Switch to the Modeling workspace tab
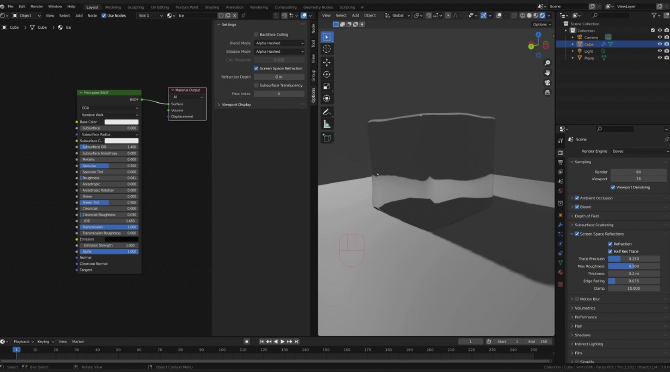Viewport: 670px width, 372px height. coord(113,7)
